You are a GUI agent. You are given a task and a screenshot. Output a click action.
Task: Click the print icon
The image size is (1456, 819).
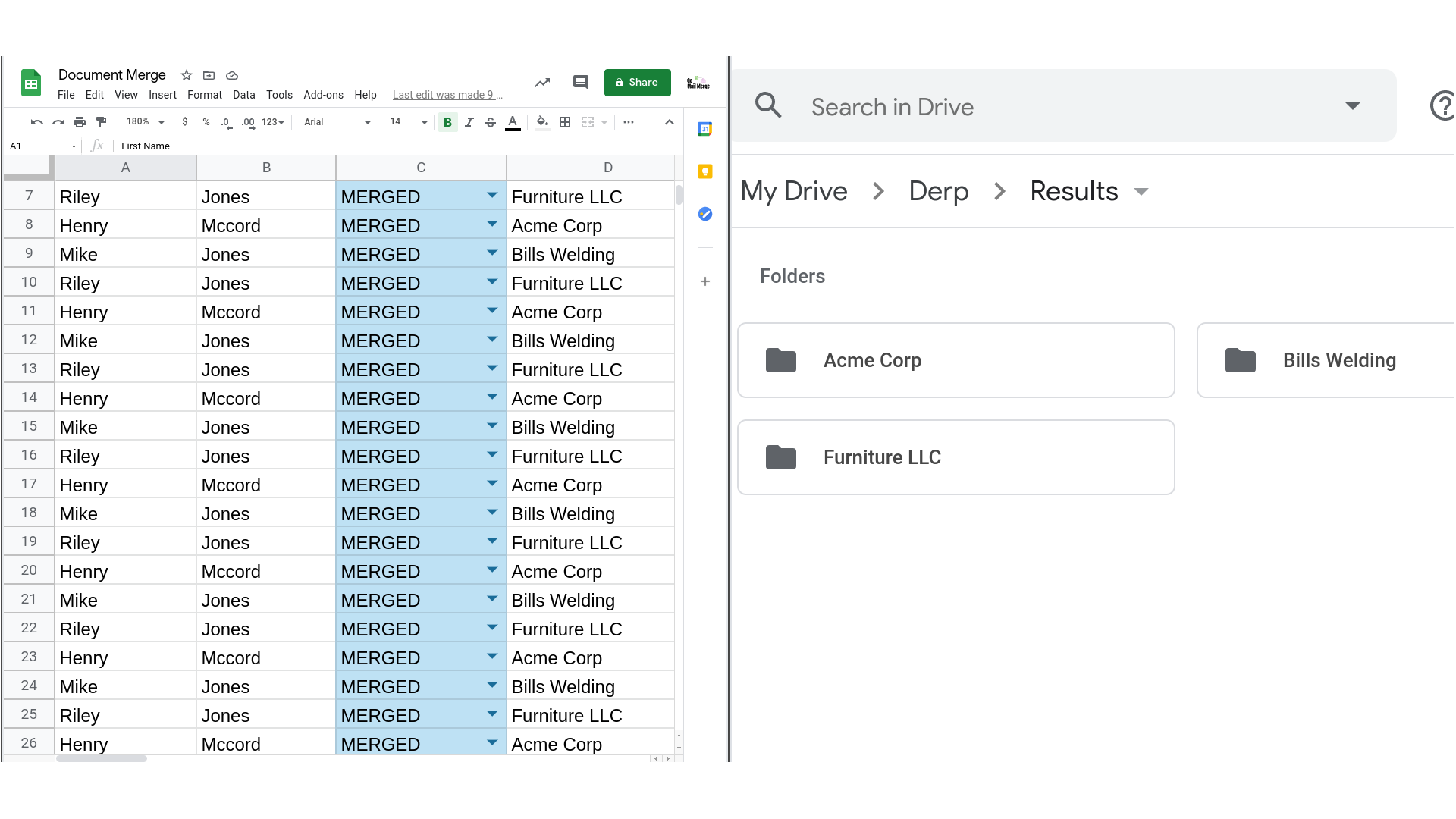79,121
